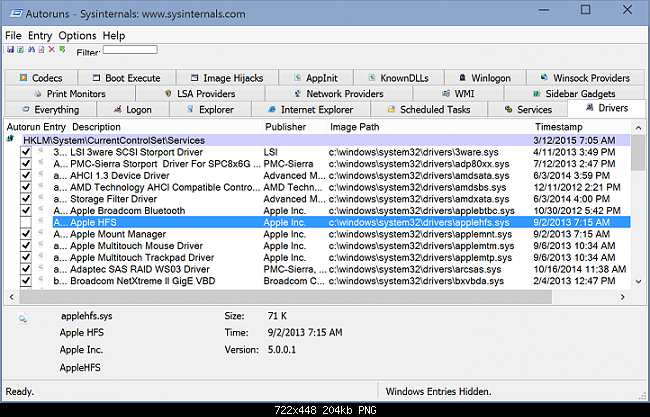The height and width of the screenshot is (417, 650).
Task: Click the Refresh toolbar icon
Action: tap(20, 49)
